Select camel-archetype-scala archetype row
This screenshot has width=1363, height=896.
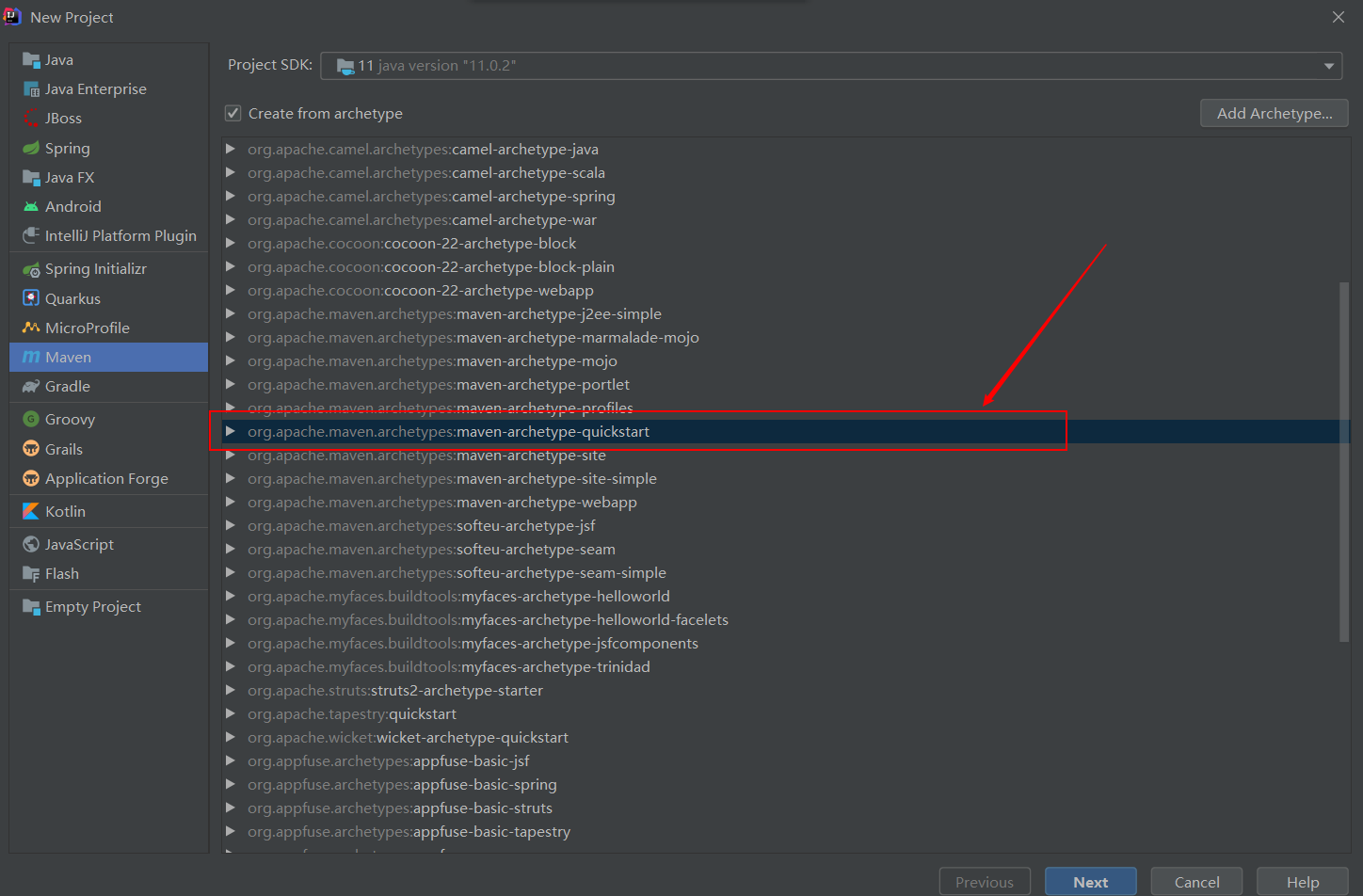pyautogui.click(x=786, y=173)
